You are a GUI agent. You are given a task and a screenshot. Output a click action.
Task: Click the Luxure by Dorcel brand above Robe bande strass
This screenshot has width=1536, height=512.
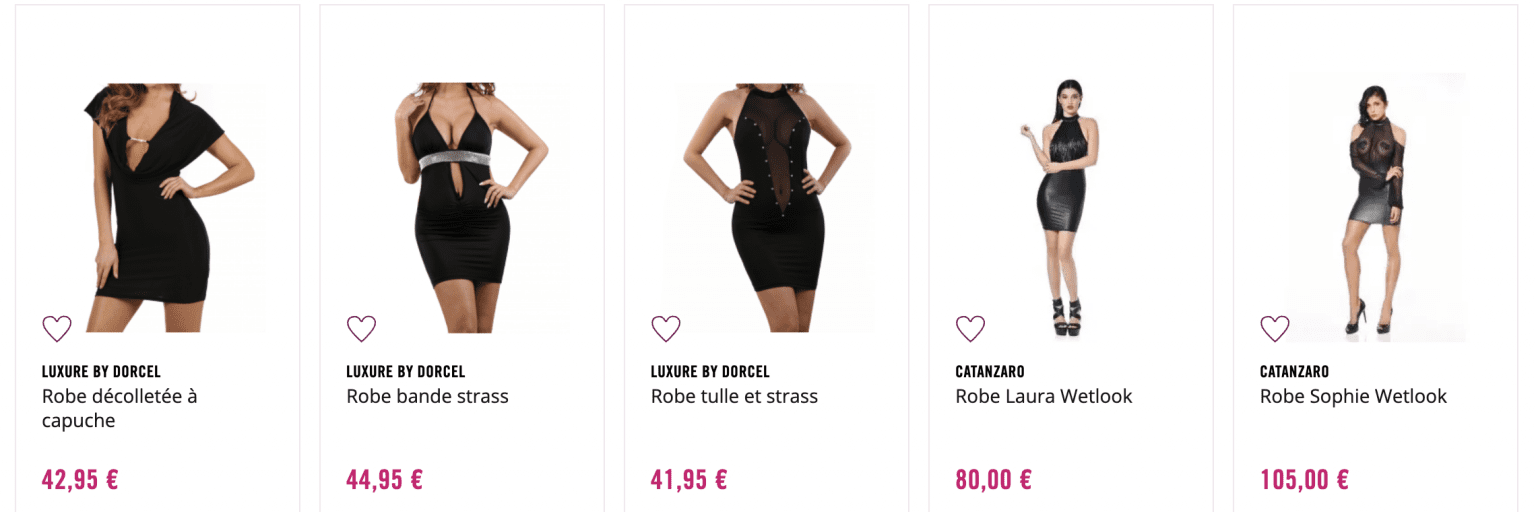click(405, 372)
